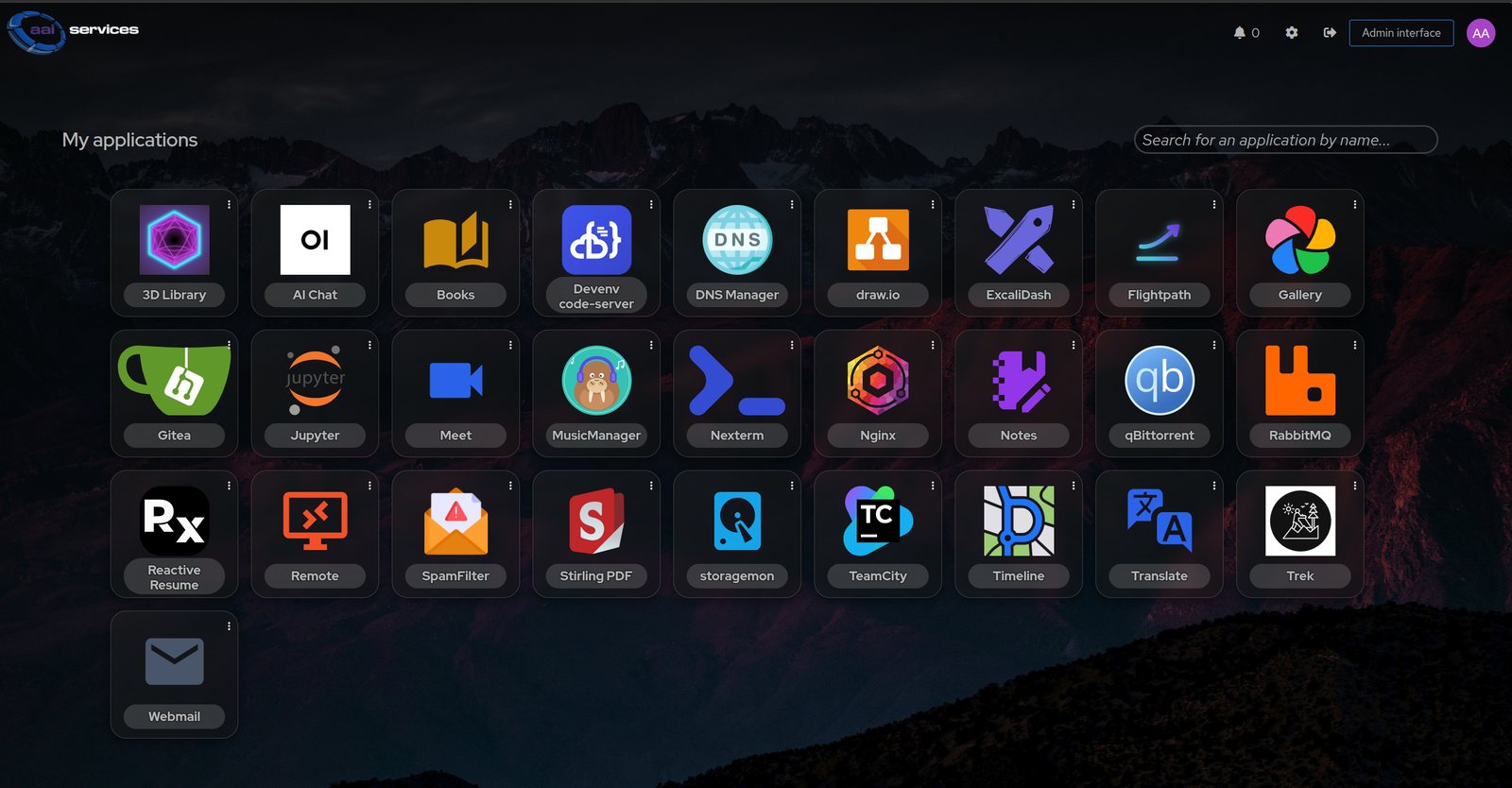Click the qBittorrent label

[x=1160, y=436]
